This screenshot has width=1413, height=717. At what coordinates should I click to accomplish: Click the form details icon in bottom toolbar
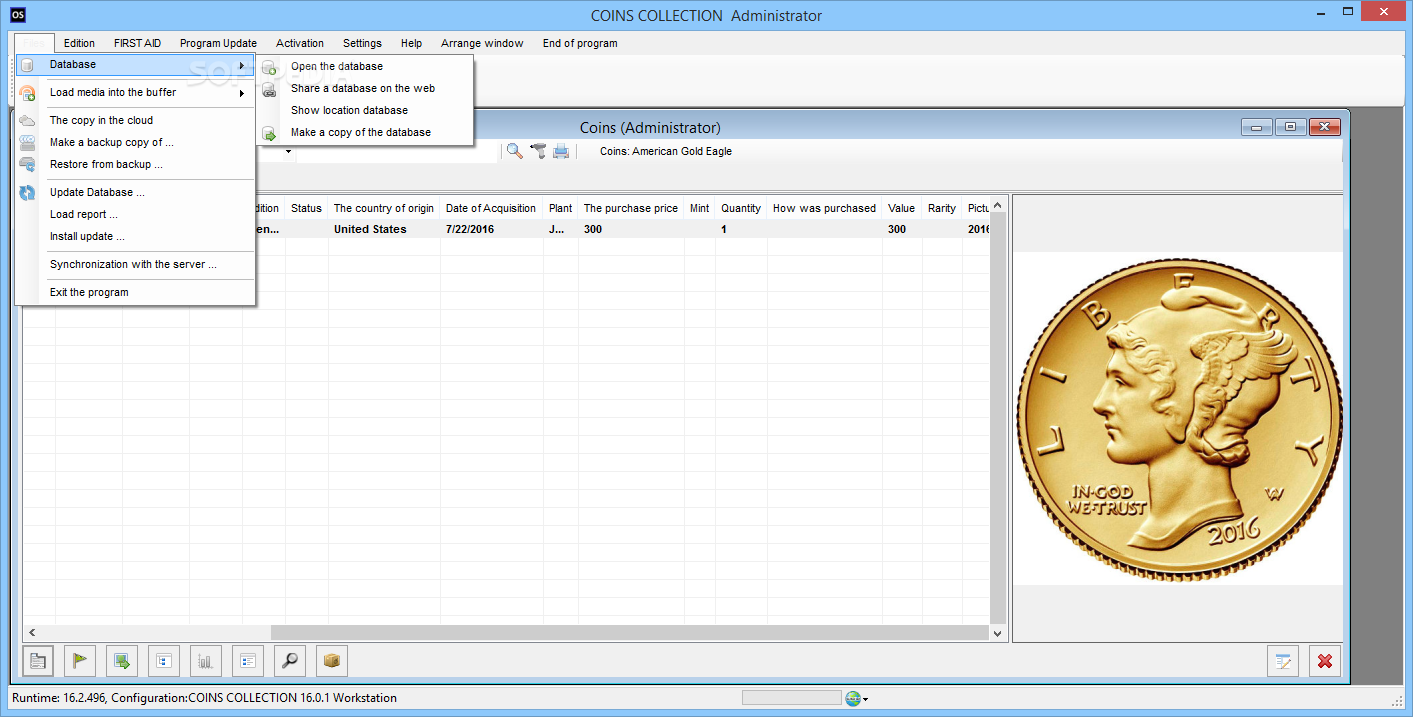coord(248,661)
